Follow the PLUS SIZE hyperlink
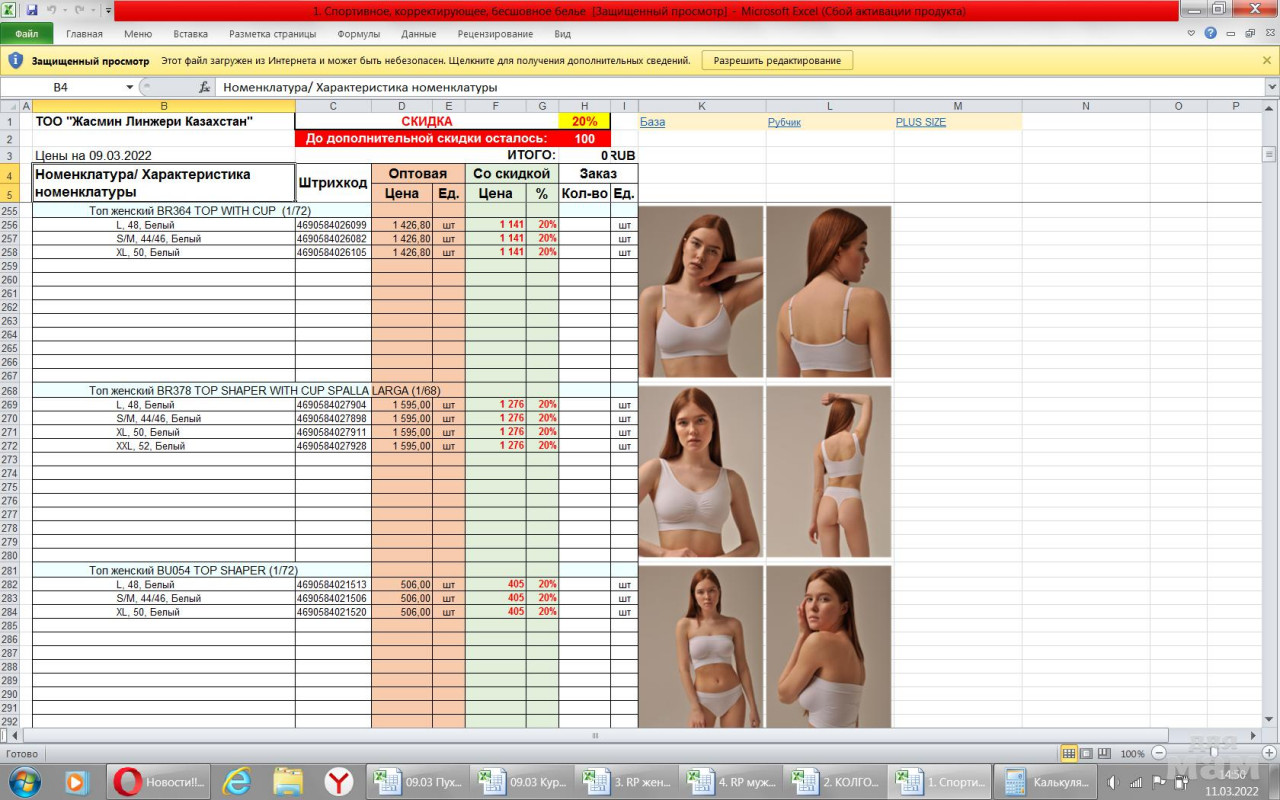 920,122
